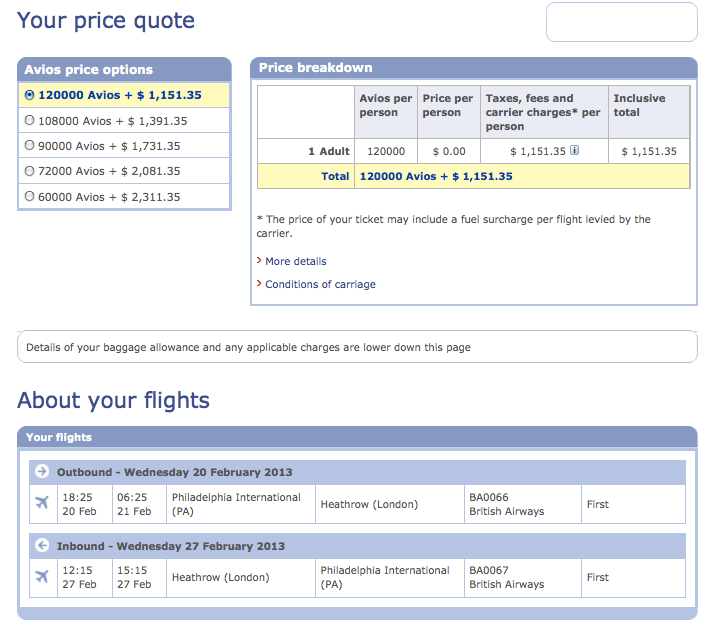Click red chevron before Conditions of carriage

(259, 284)
